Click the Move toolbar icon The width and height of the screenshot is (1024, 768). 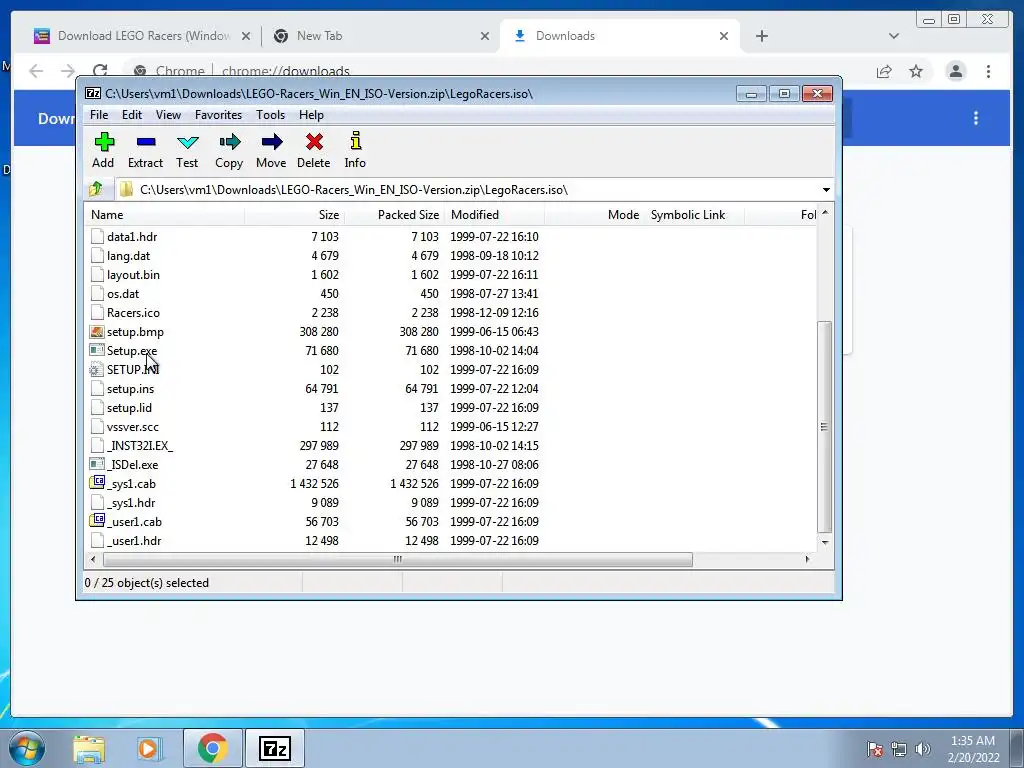coord(271,150)
